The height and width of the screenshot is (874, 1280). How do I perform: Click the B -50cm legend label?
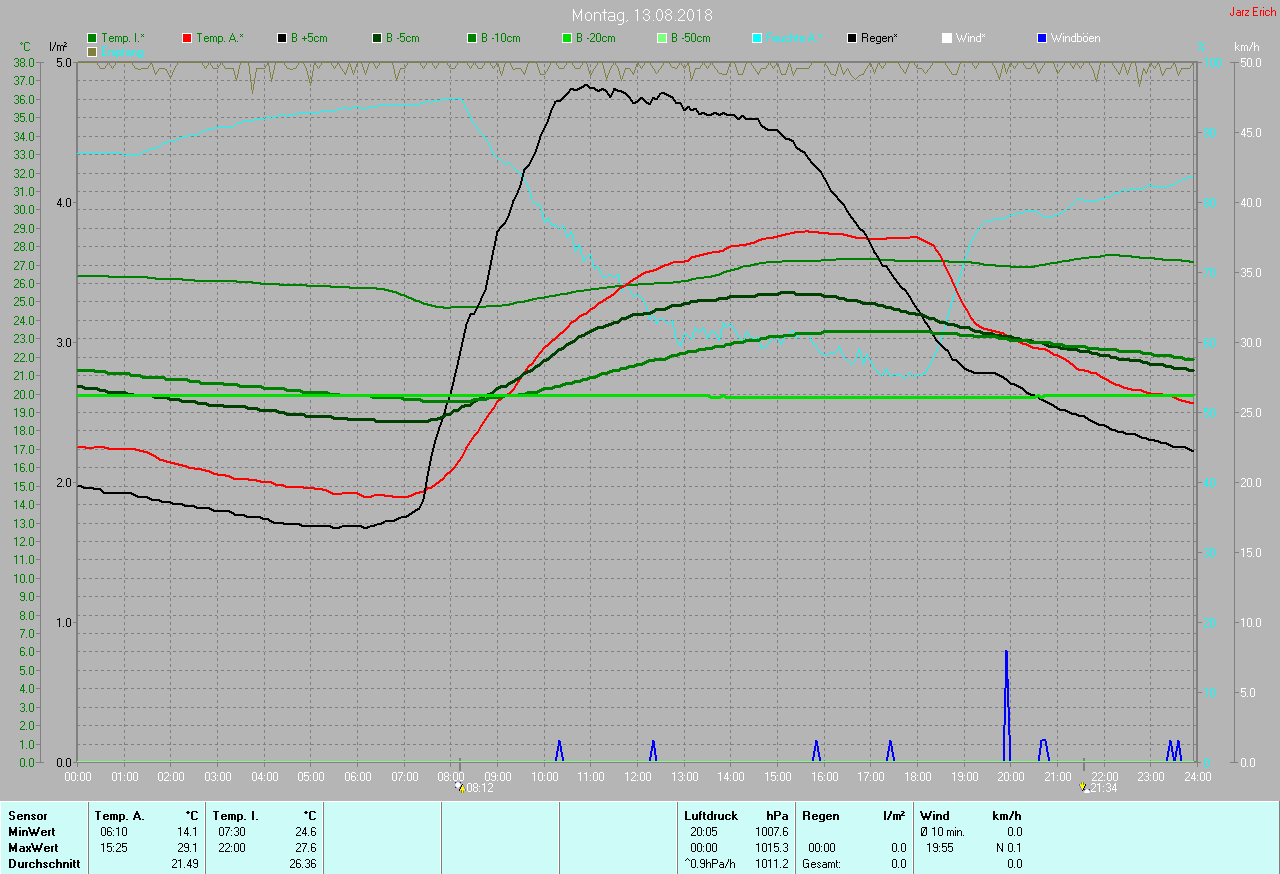coord(690,38)
